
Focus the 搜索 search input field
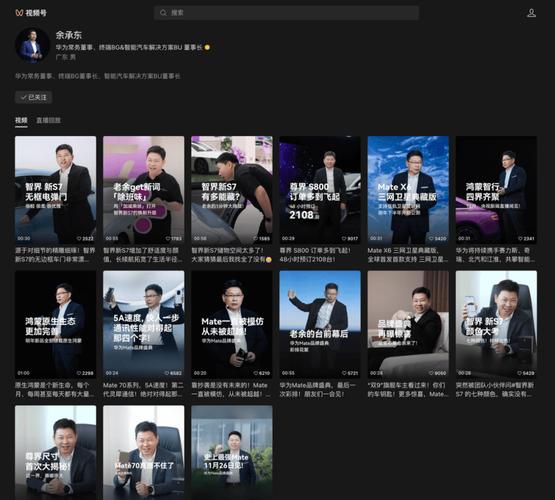click(x=286, y=13)
